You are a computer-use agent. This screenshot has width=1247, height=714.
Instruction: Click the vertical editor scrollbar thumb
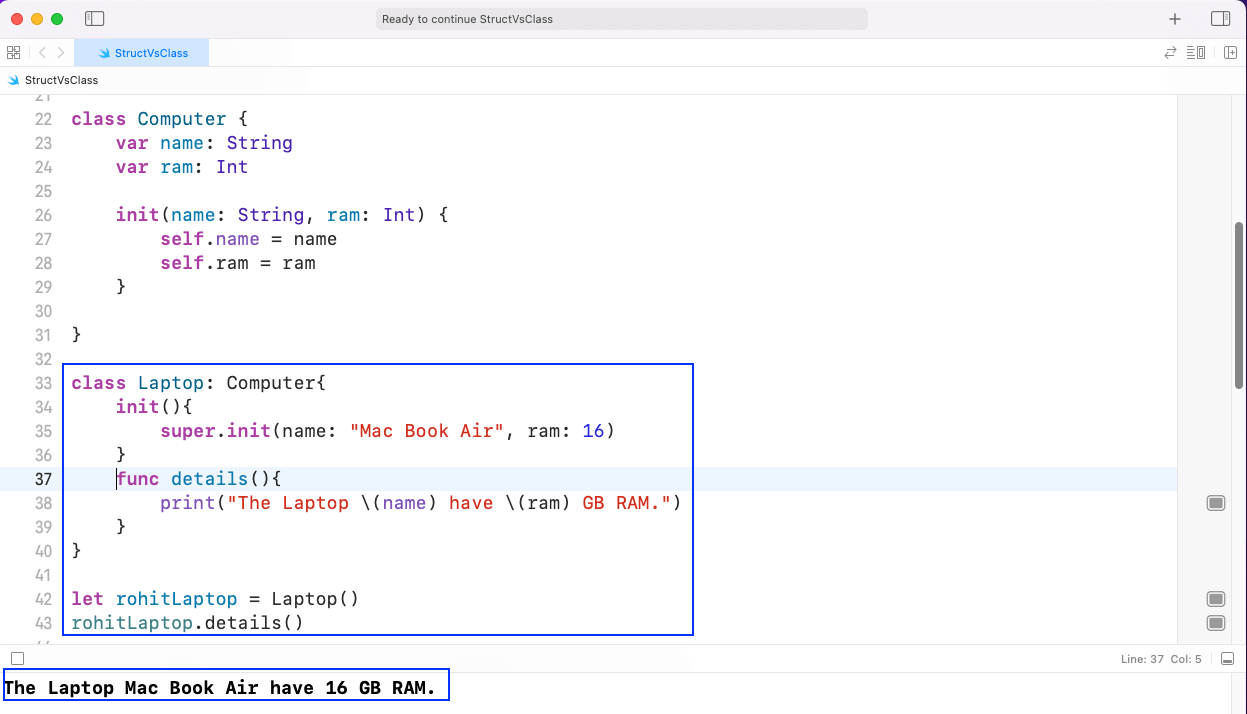[1239, 305]
